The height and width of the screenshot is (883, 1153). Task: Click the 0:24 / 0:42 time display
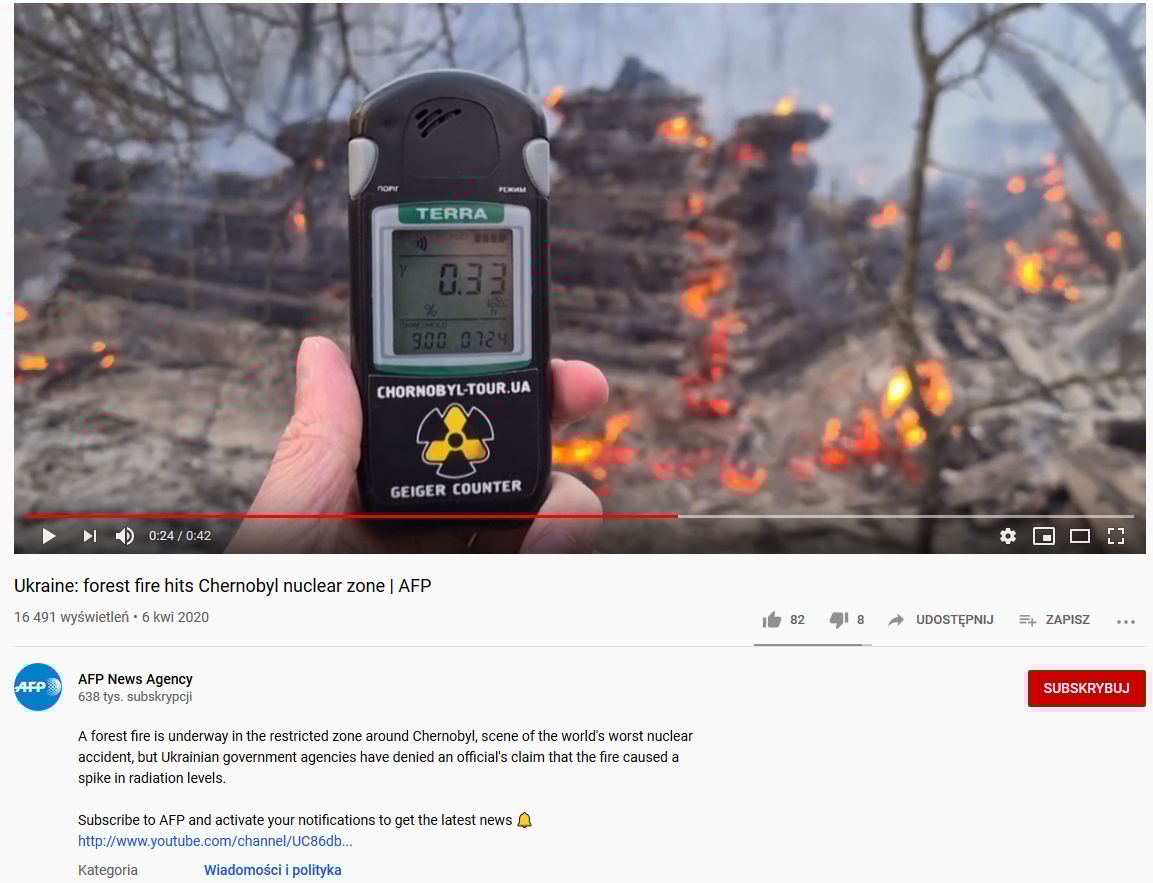(180, 536)
